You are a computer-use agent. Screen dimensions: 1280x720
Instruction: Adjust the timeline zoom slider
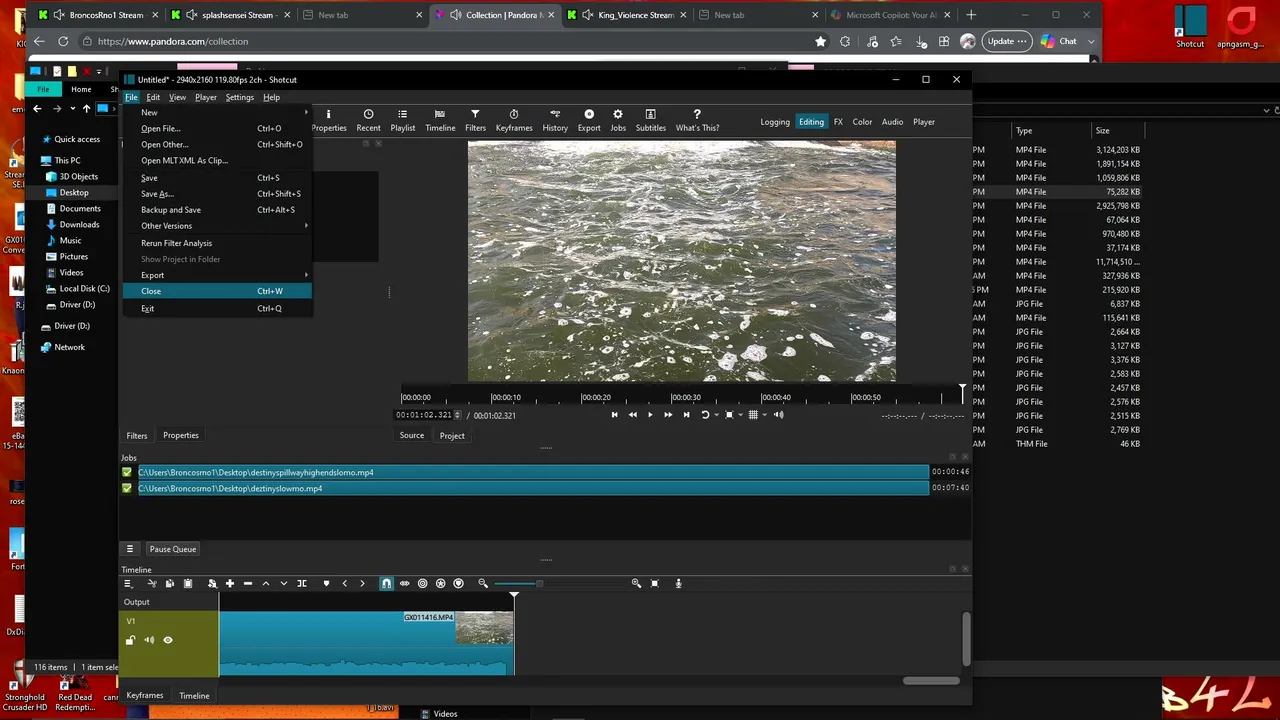(539, 583)
